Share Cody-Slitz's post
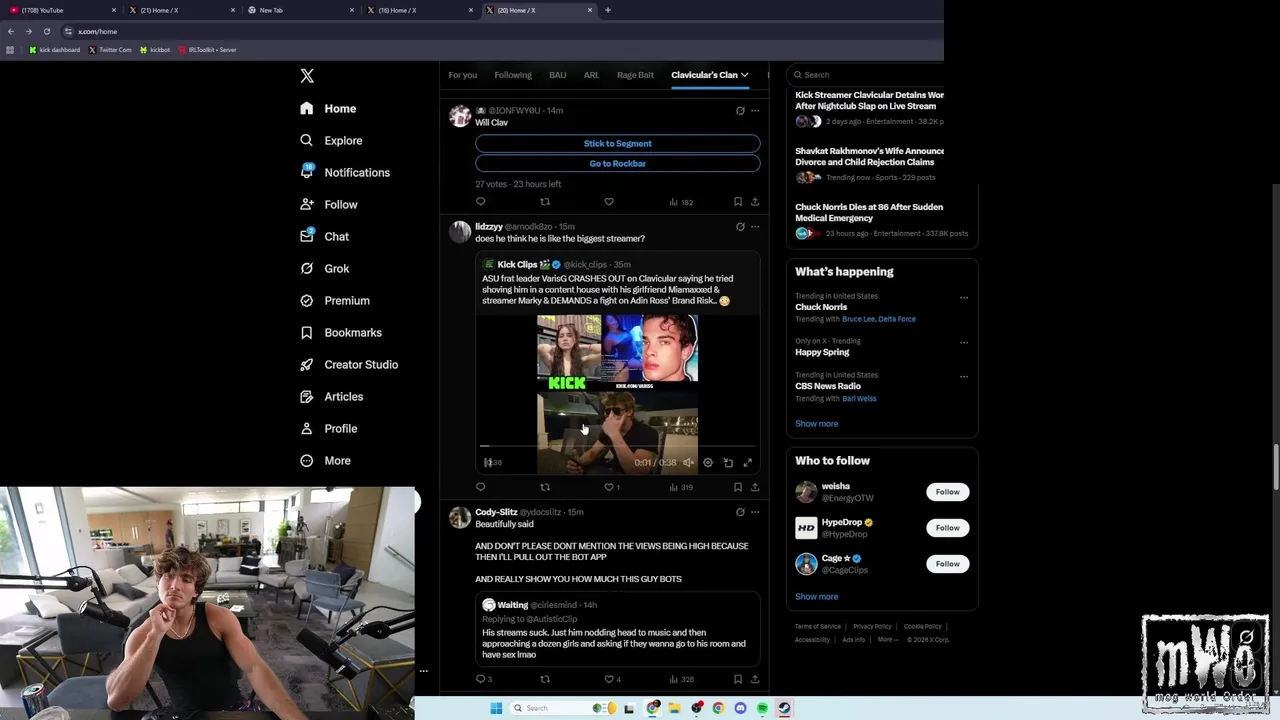1280x720 pixels. (x=755, y=679)
